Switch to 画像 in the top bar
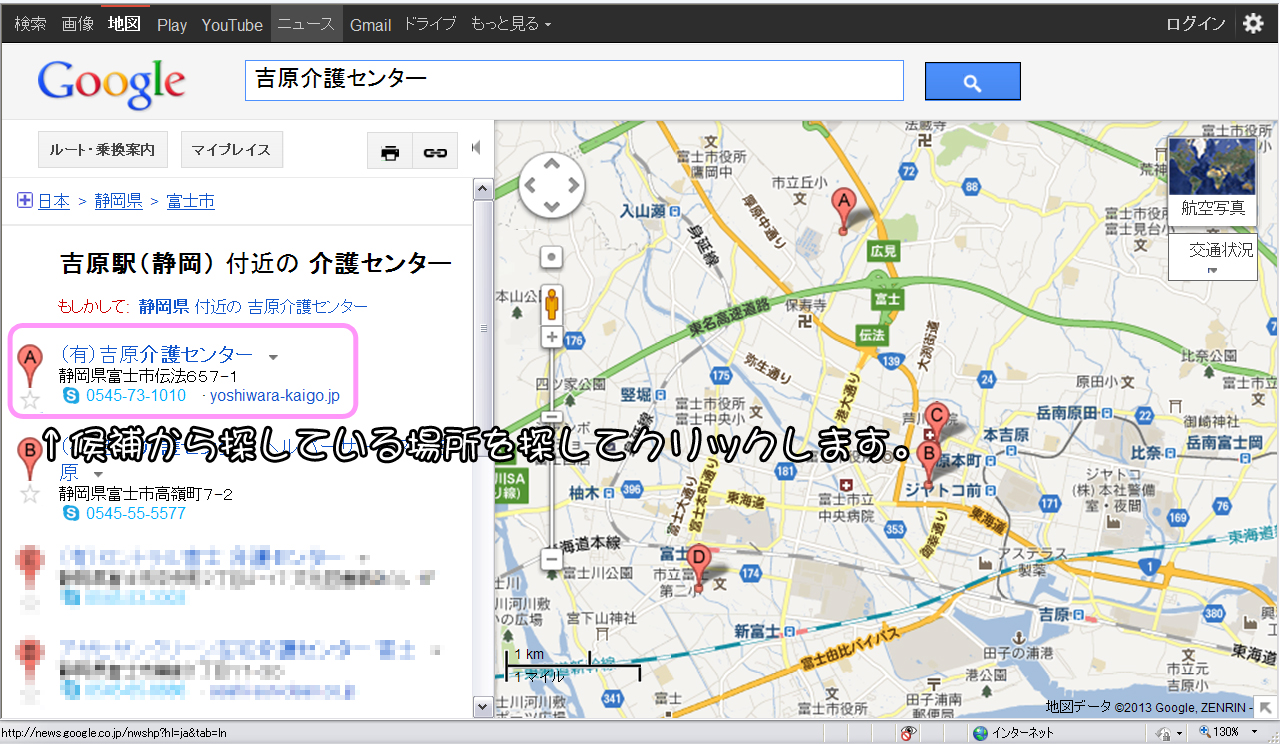The width and height of the screenshot is (1280, 744). [x=77, y=24]
